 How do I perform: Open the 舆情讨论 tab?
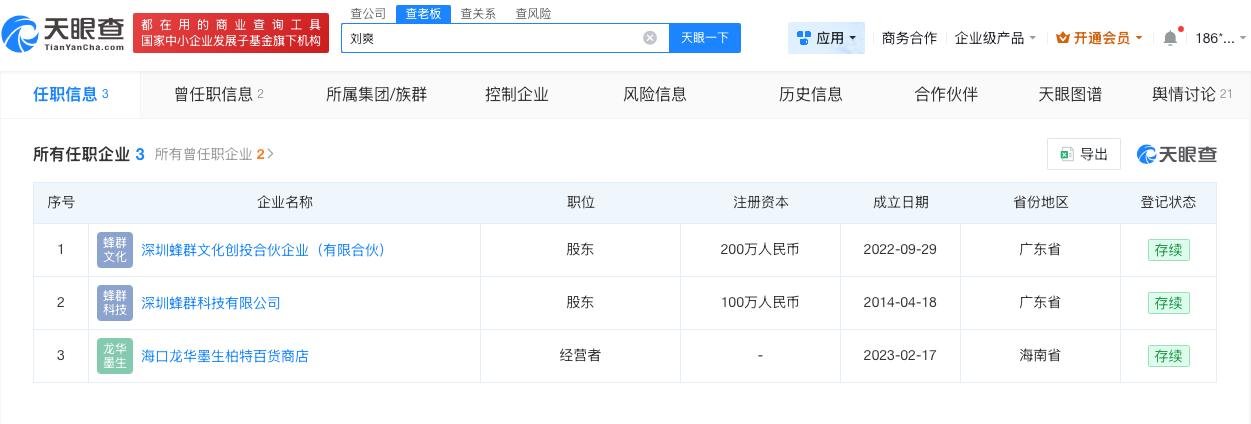point(1192,94)
